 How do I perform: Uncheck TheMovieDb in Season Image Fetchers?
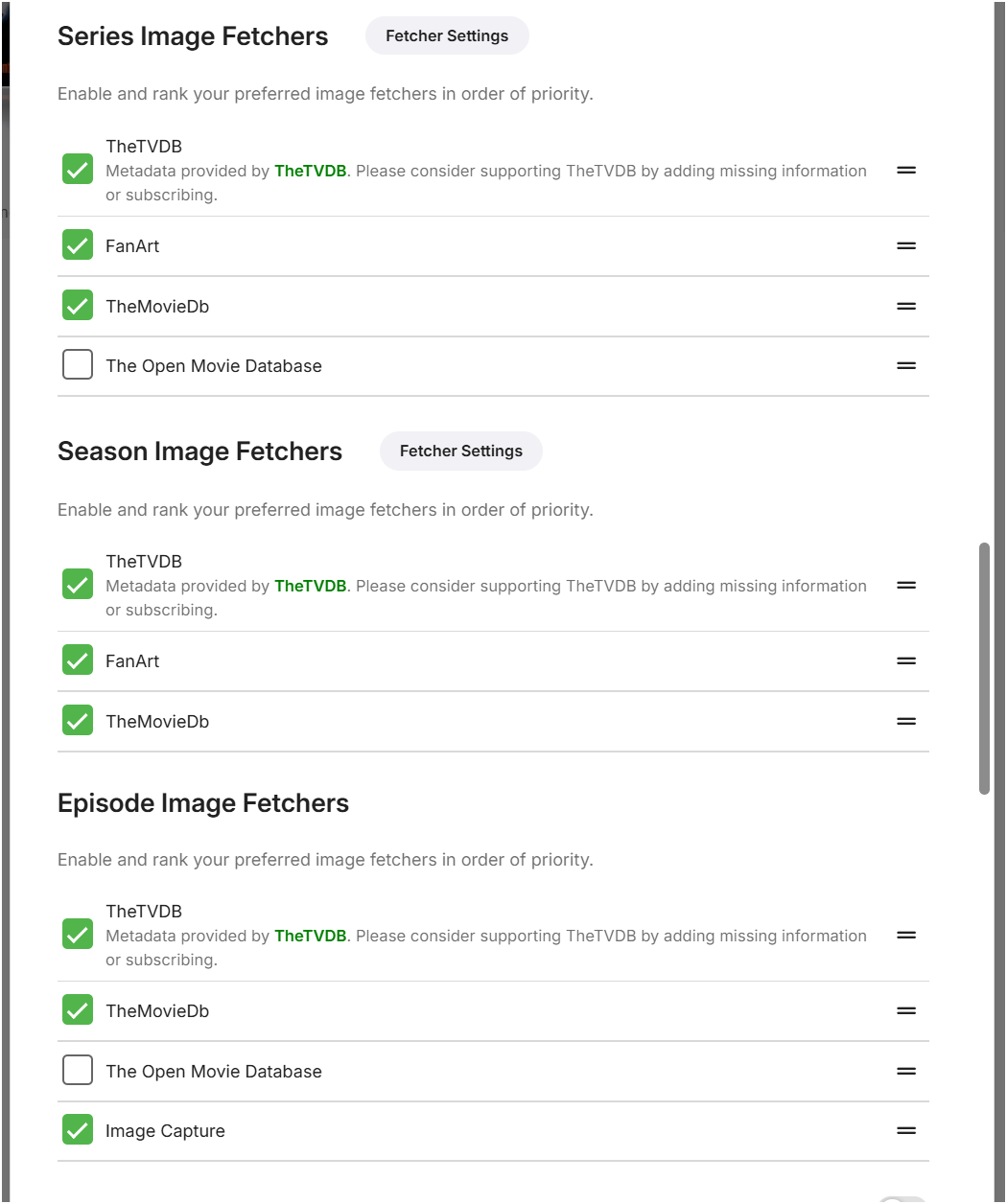78,720
